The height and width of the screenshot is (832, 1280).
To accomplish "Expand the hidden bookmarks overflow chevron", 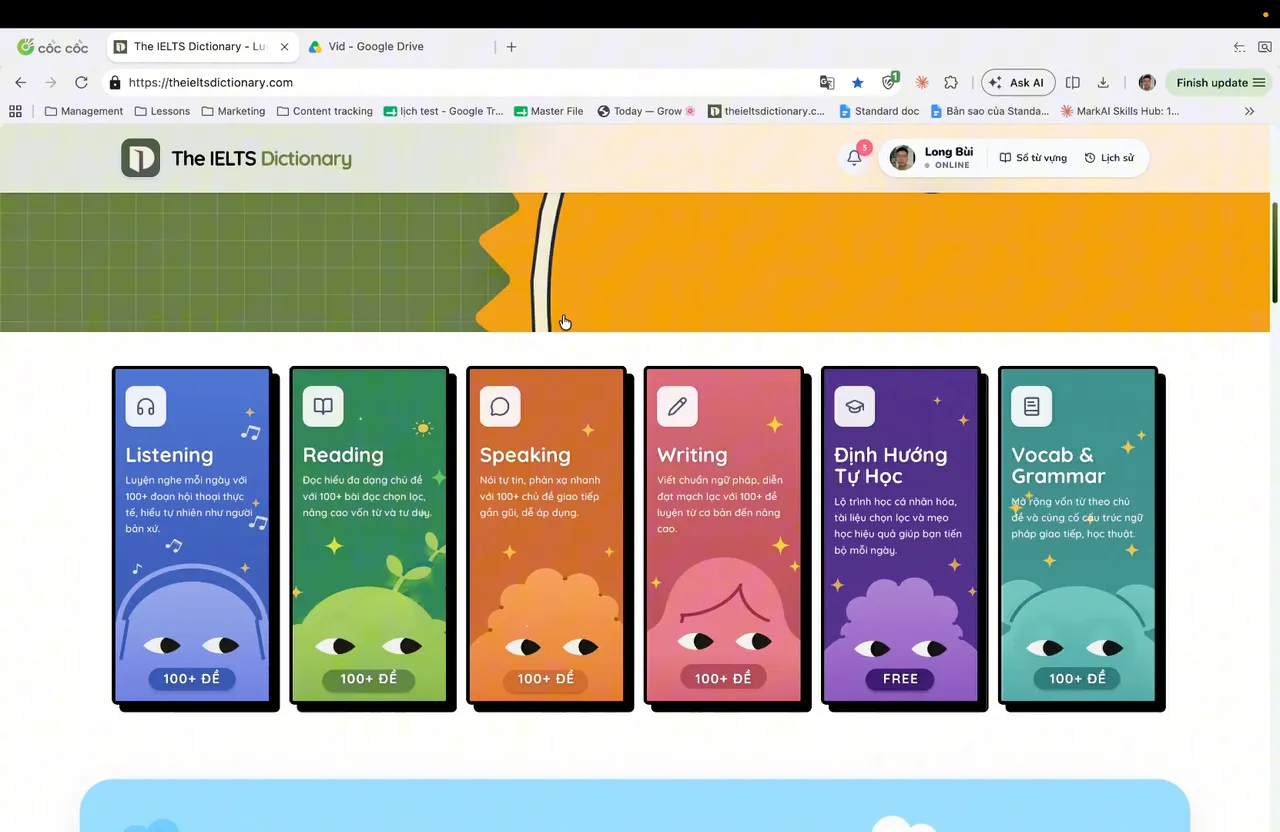I will 1249,111.
